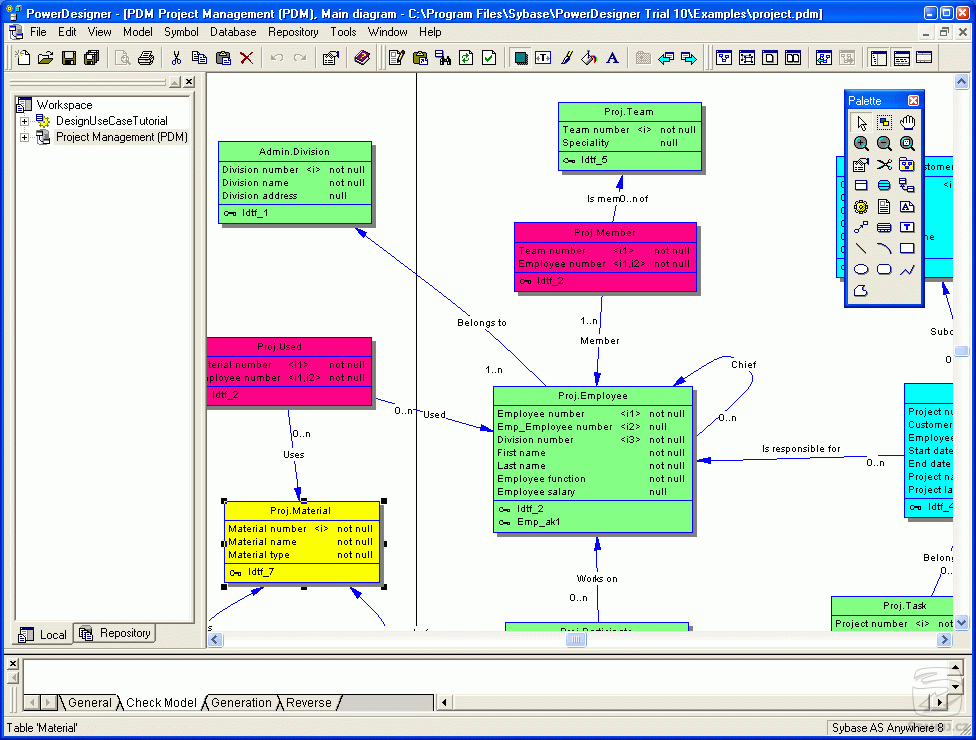This screenshot has height=740, width=976.
Task: Toggle the output pane view button
Action: coord(901,58)
